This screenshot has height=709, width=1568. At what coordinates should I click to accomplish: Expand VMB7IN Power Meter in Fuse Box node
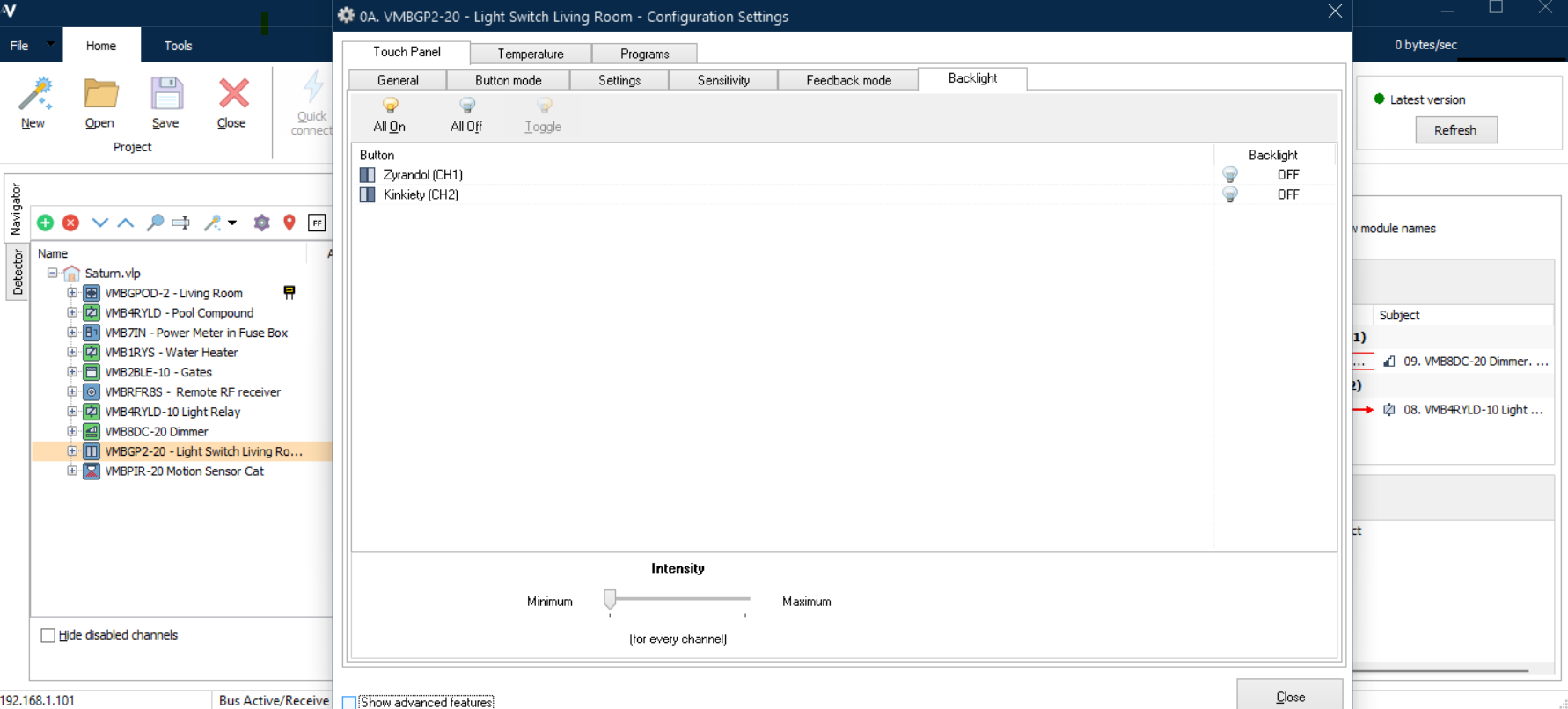click(x=72, y=333)
